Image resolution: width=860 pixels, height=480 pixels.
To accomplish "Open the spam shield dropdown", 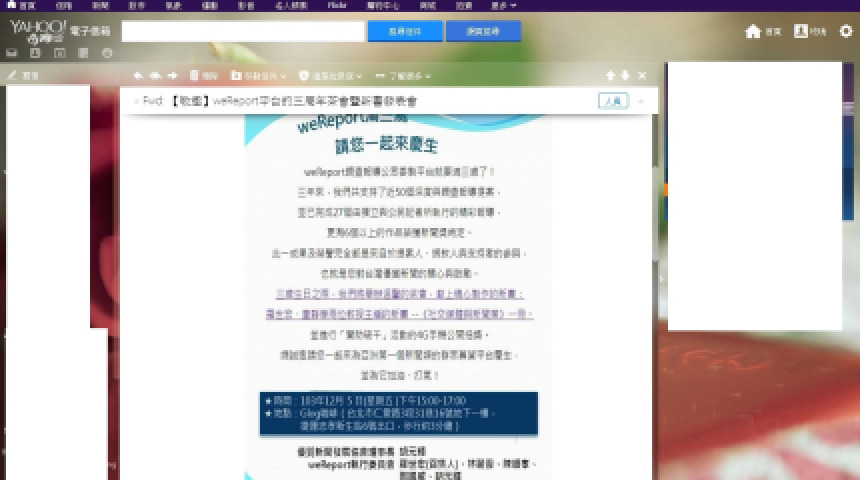I will point(330,75).
